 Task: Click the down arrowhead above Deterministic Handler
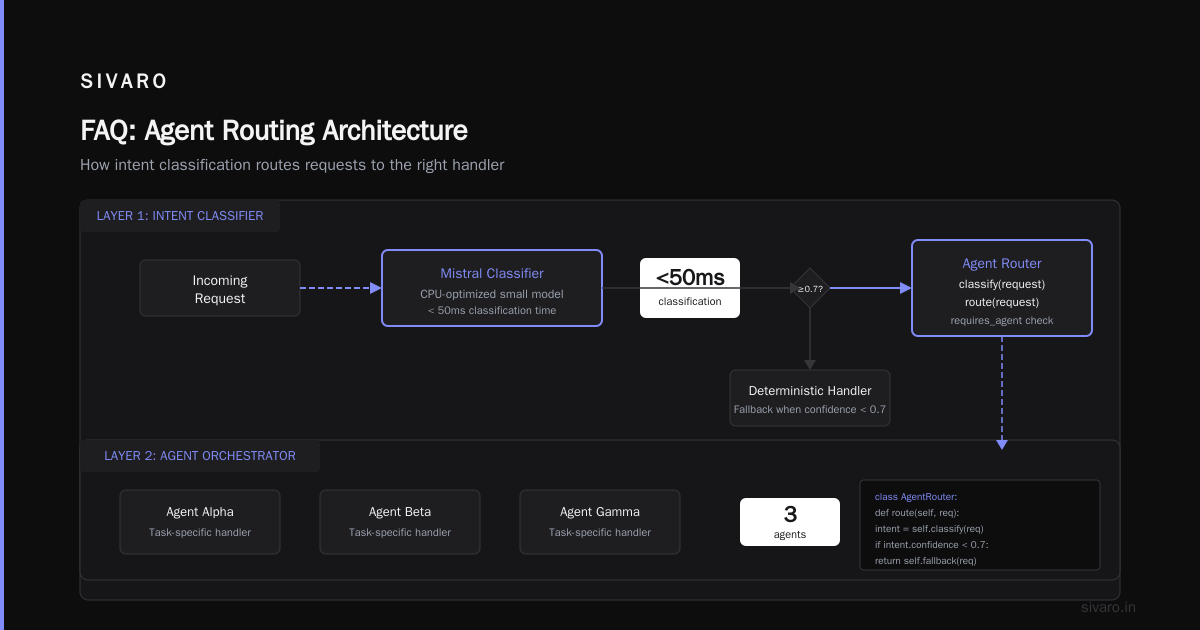[x=810, y=364]
